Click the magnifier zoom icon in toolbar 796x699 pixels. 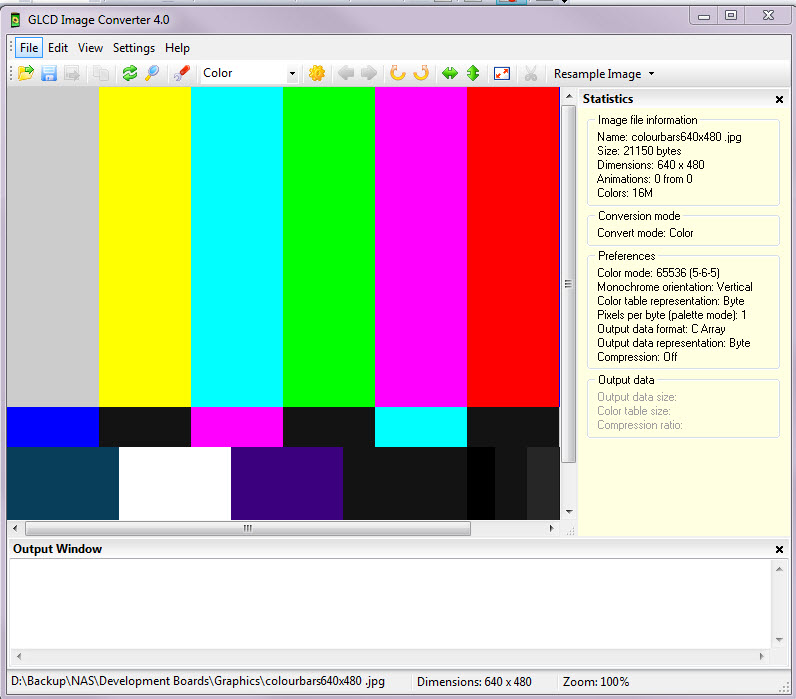[x=152, y=73]
